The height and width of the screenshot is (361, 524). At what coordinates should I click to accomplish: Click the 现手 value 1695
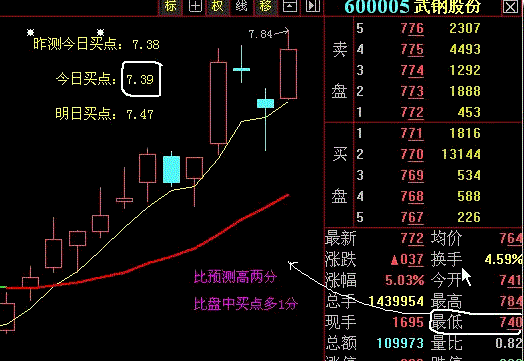point(408,323)
